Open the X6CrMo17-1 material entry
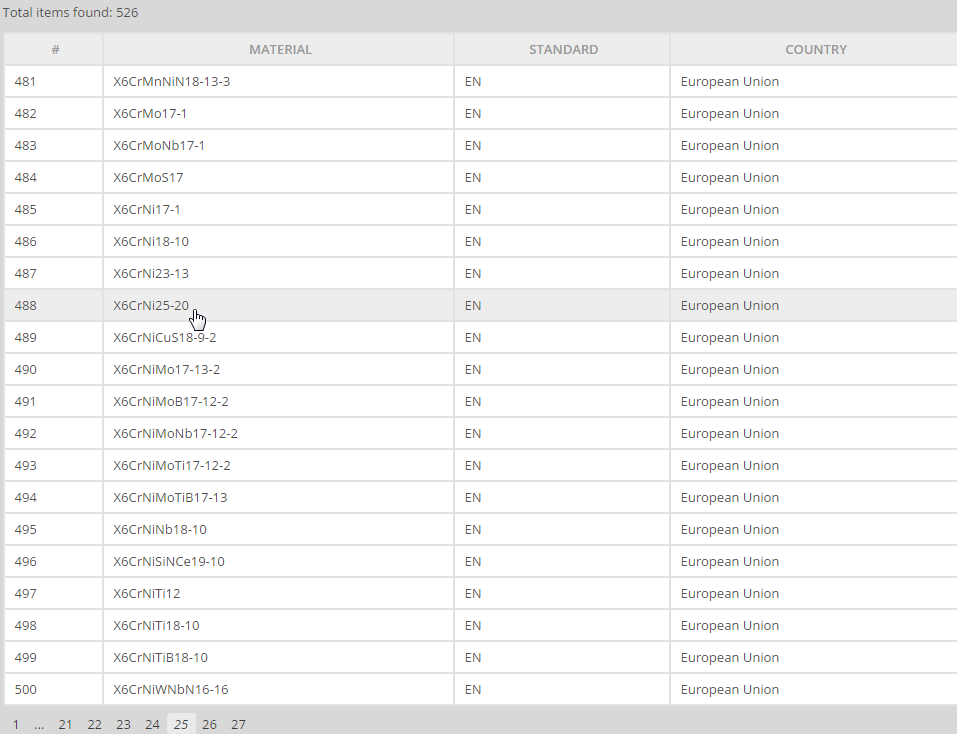Image resolution: width=957 pixels, height=734 pixels. [x=150, y=113]
